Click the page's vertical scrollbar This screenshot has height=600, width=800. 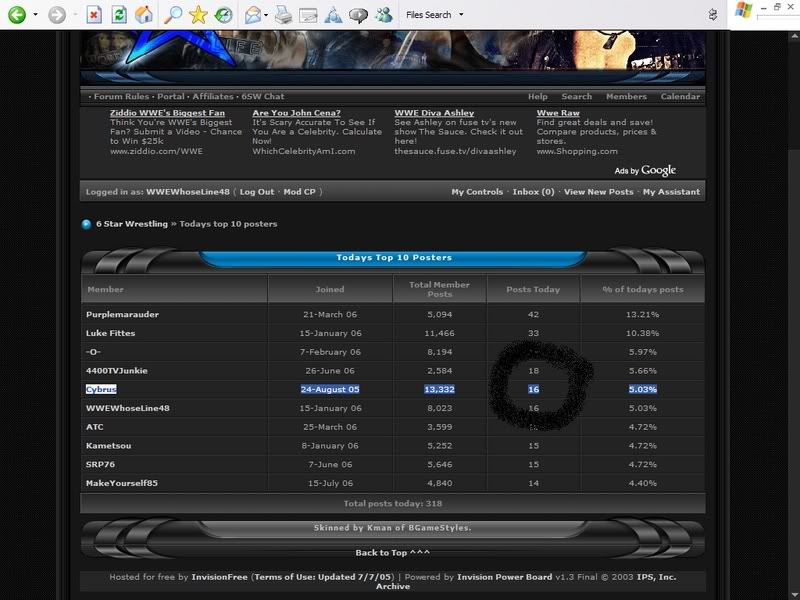793,300
